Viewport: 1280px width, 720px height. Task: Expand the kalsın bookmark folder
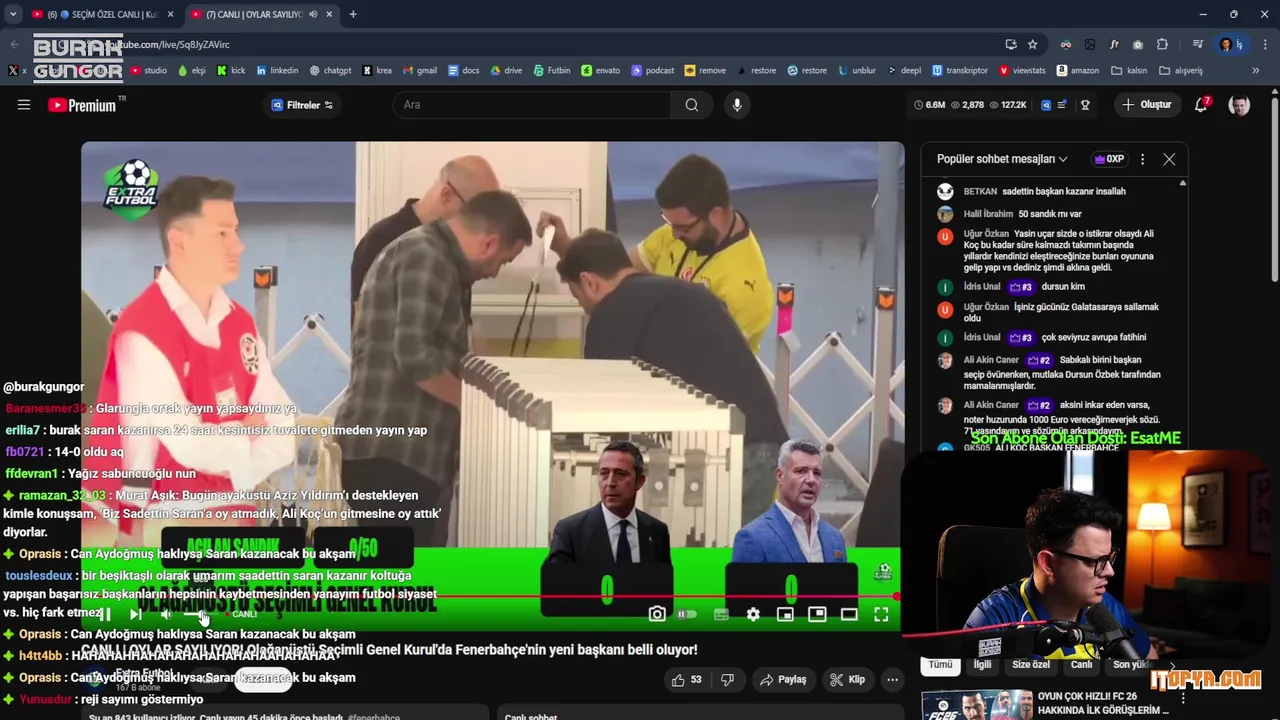(1128, 70)
